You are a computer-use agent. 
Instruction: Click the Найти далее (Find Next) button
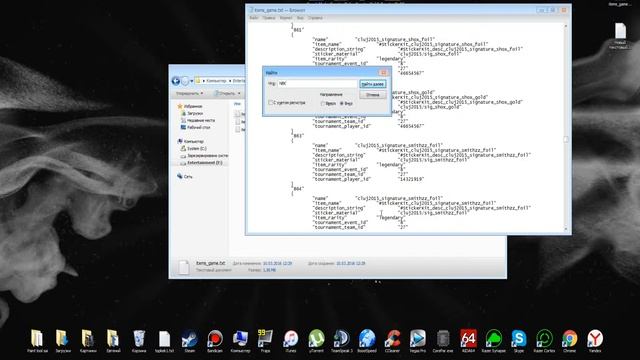[x=373, y=84]
